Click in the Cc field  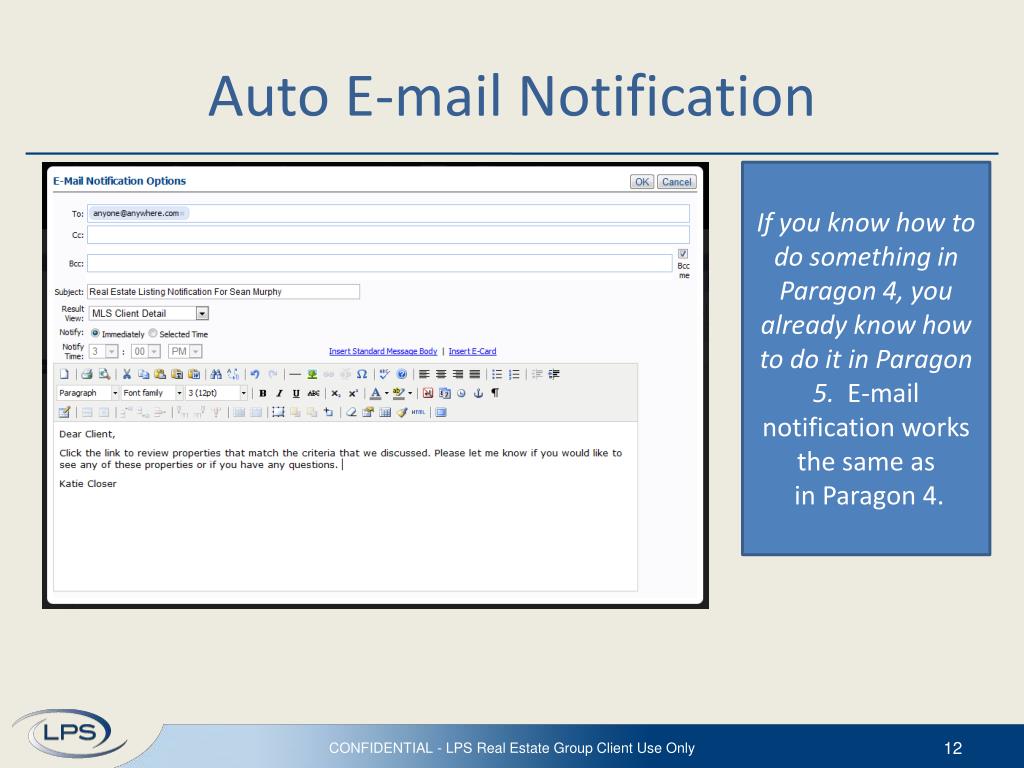[x=388, y=235]
